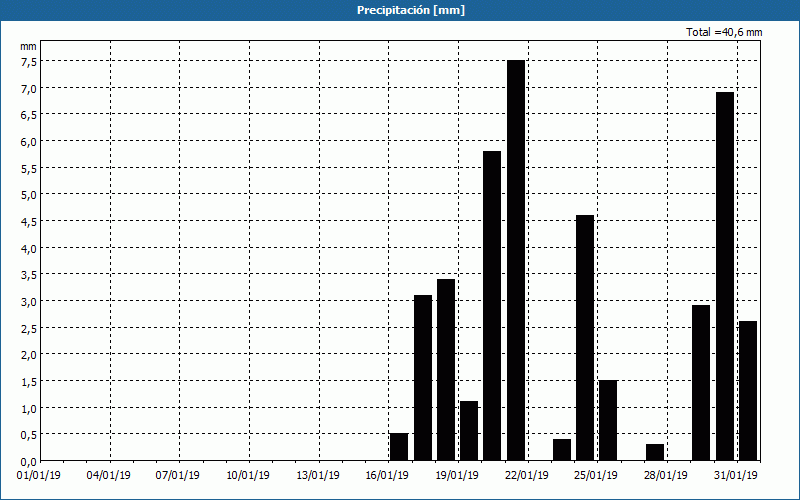This screenshot has height=500, width=800.
Task: Select the 6,9 mm bar for 30/01/19
Action: [725, 277]
